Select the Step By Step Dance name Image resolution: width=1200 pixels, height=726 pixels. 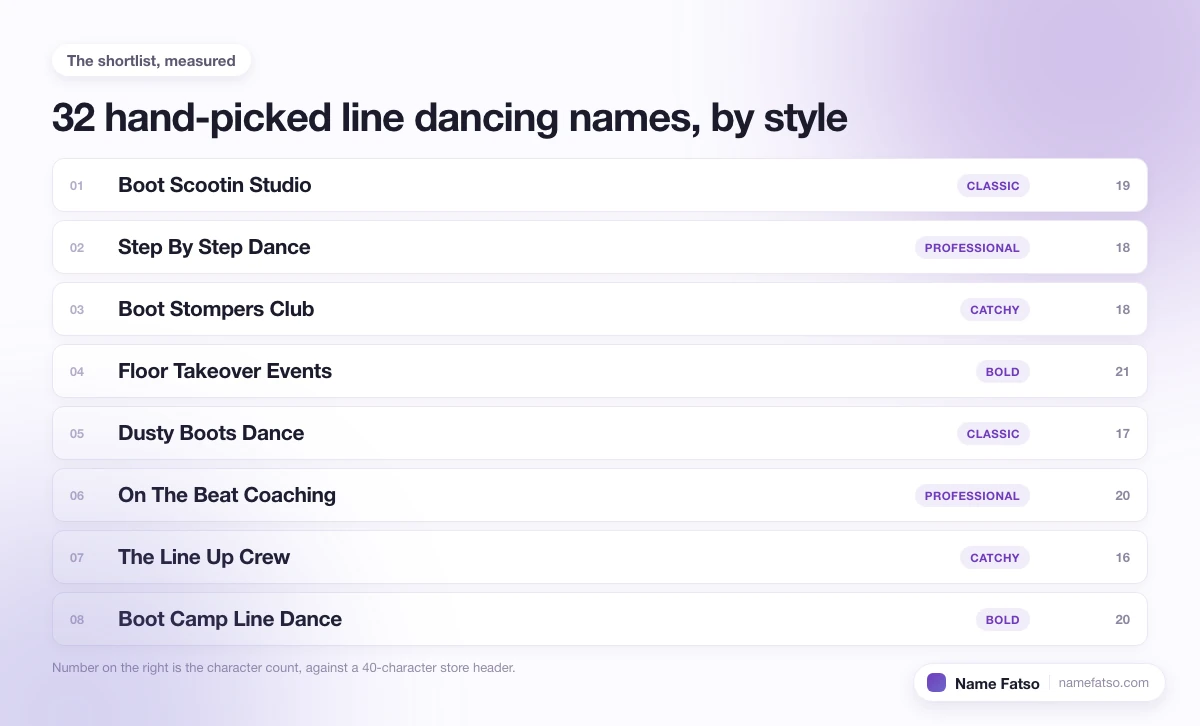214,247
